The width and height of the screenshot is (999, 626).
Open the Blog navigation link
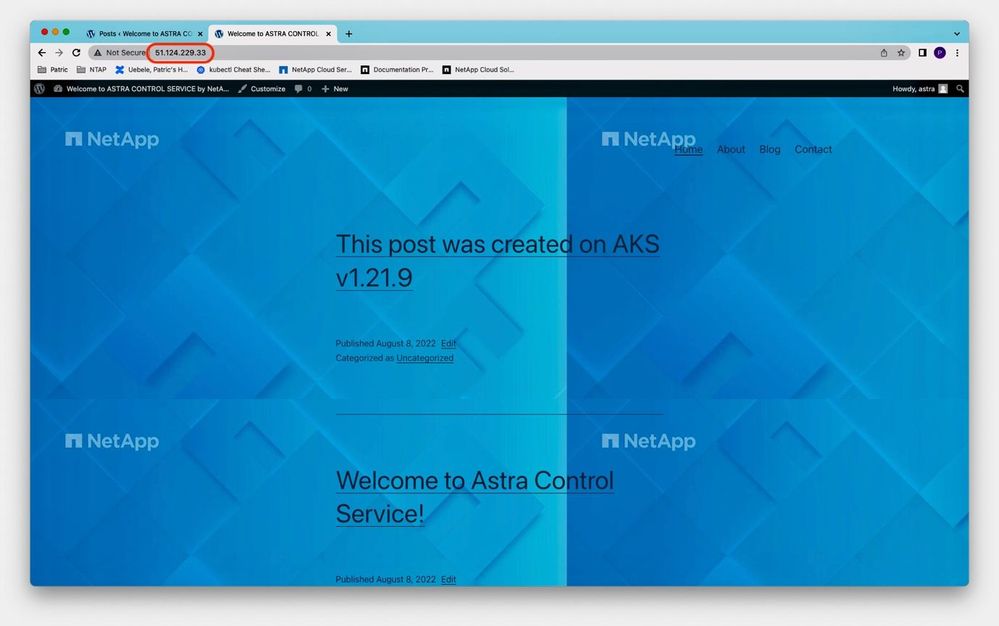[770, 149]
